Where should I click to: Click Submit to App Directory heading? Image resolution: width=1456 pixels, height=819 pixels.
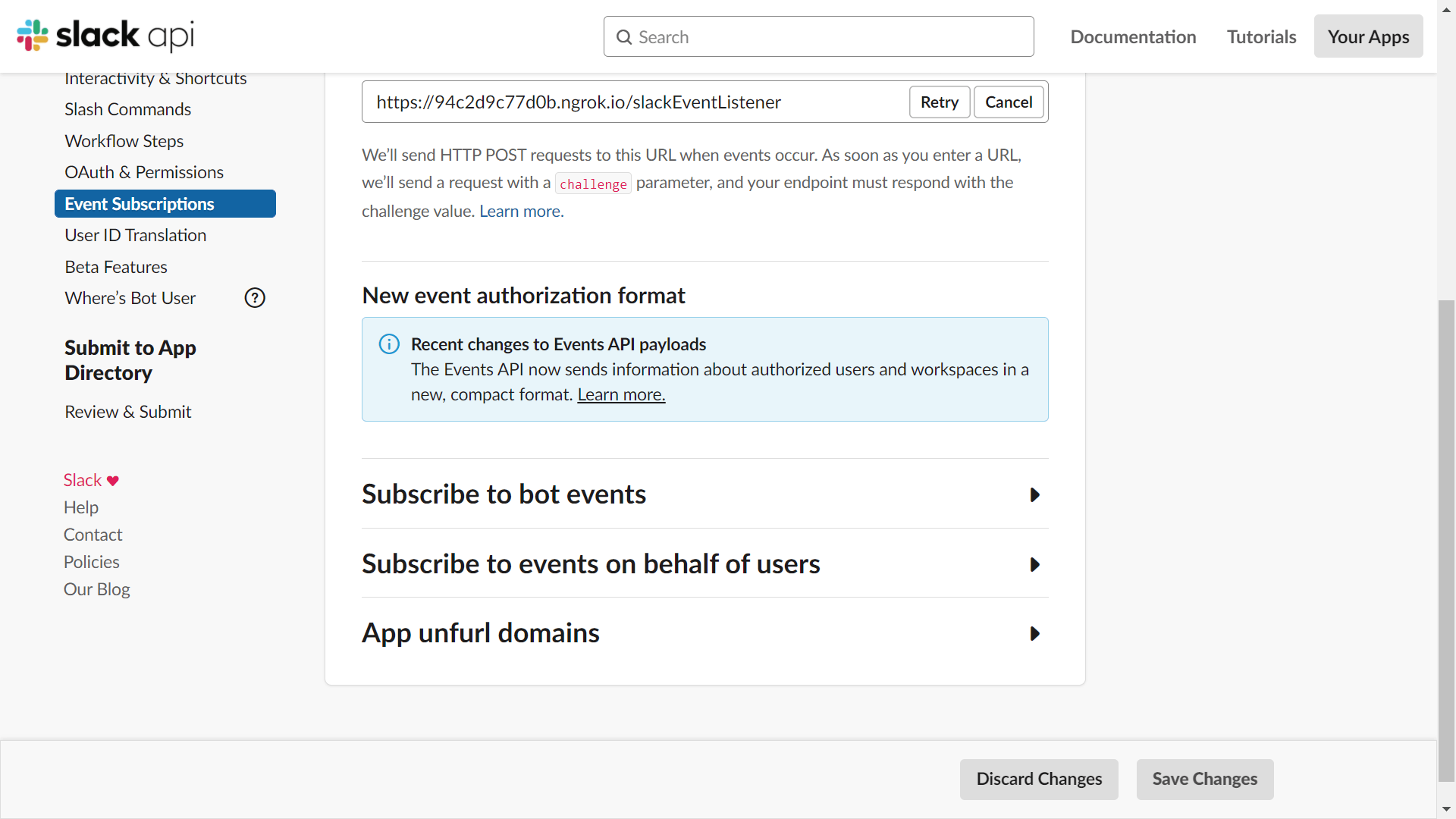pos(130,360)
